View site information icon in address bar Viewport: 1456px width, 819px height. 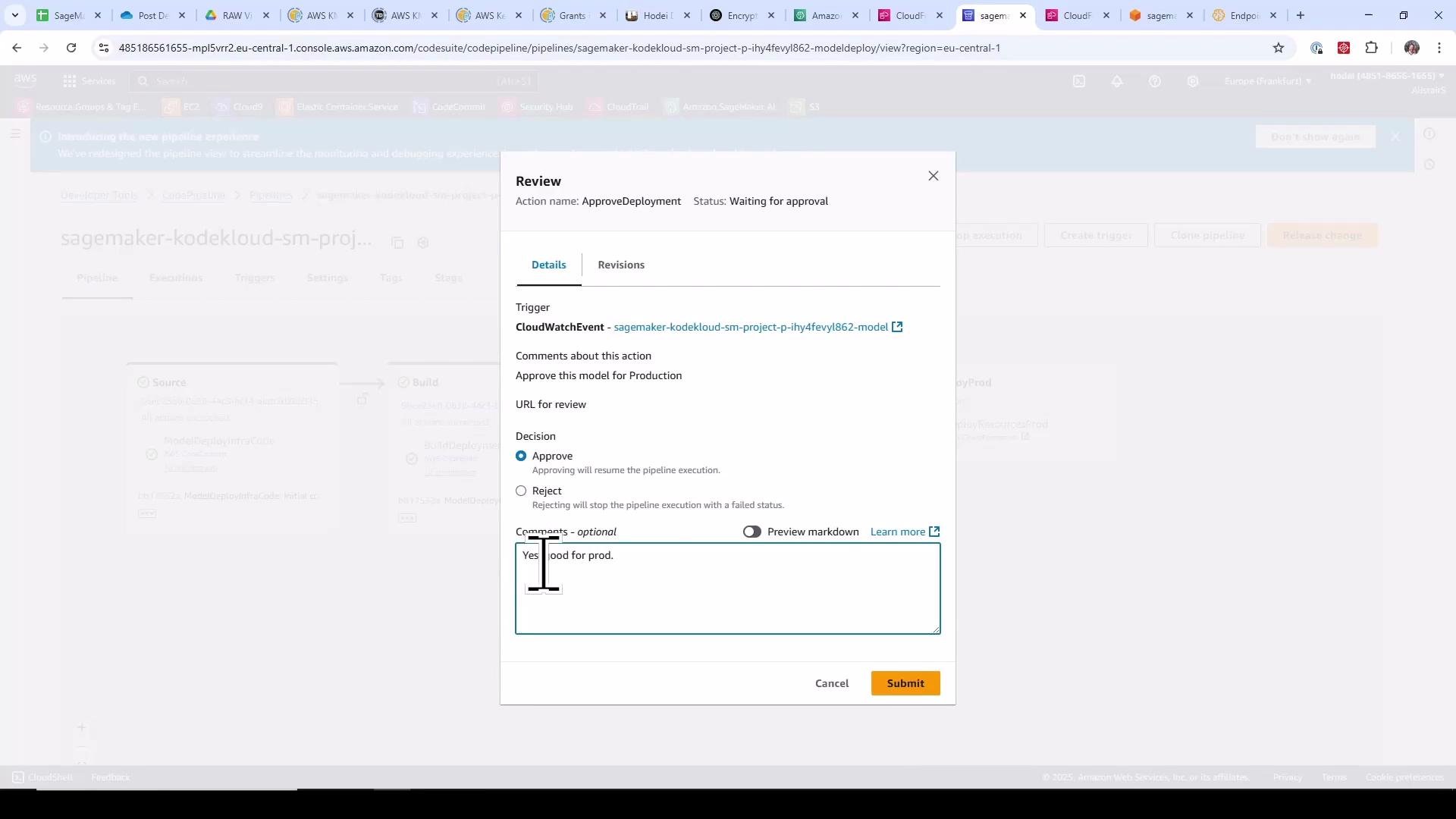pyautogui.click(x=104, y=48)
